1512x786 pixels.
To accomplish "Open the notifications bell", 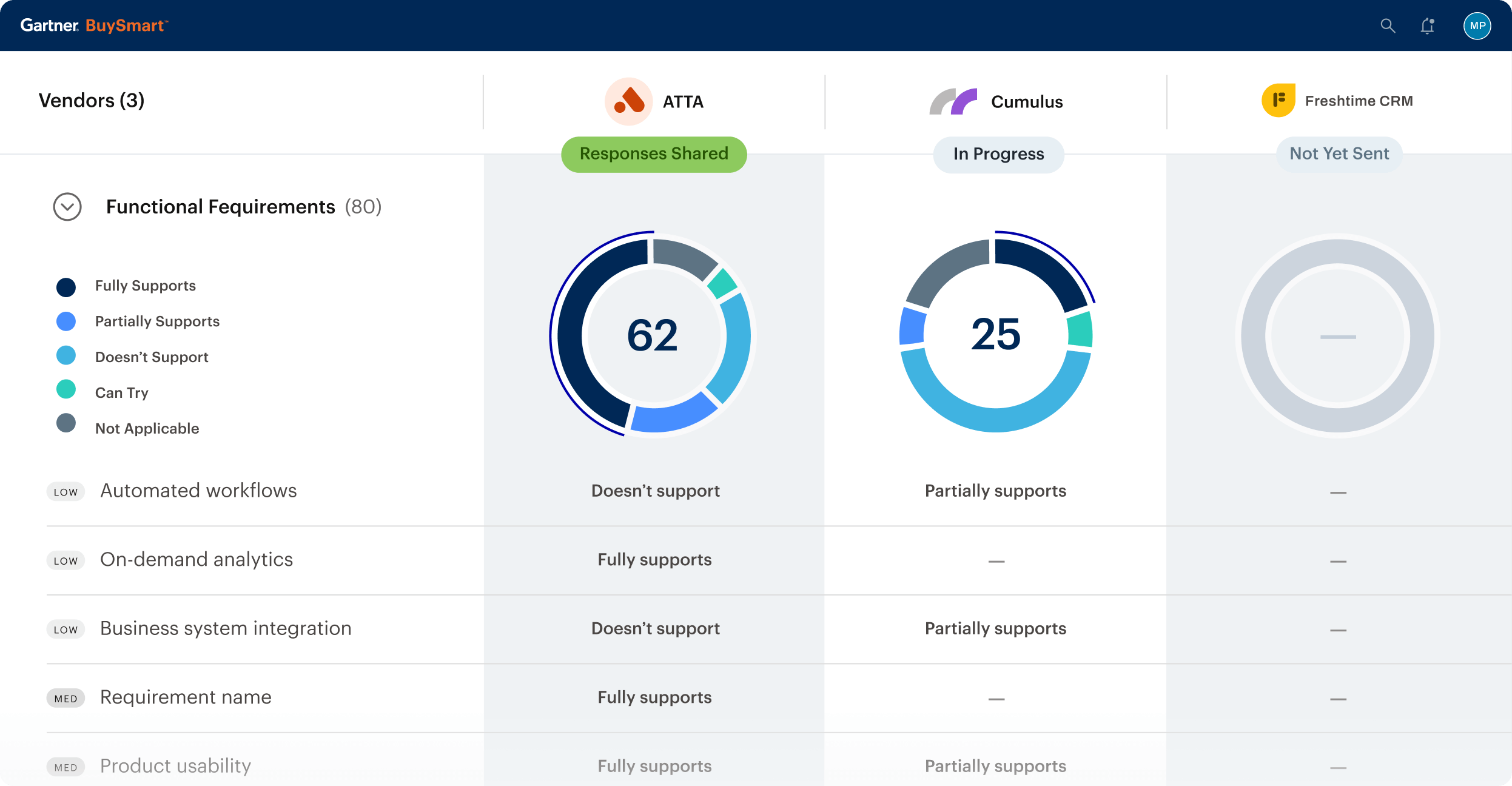I will tap(1426, 25).
